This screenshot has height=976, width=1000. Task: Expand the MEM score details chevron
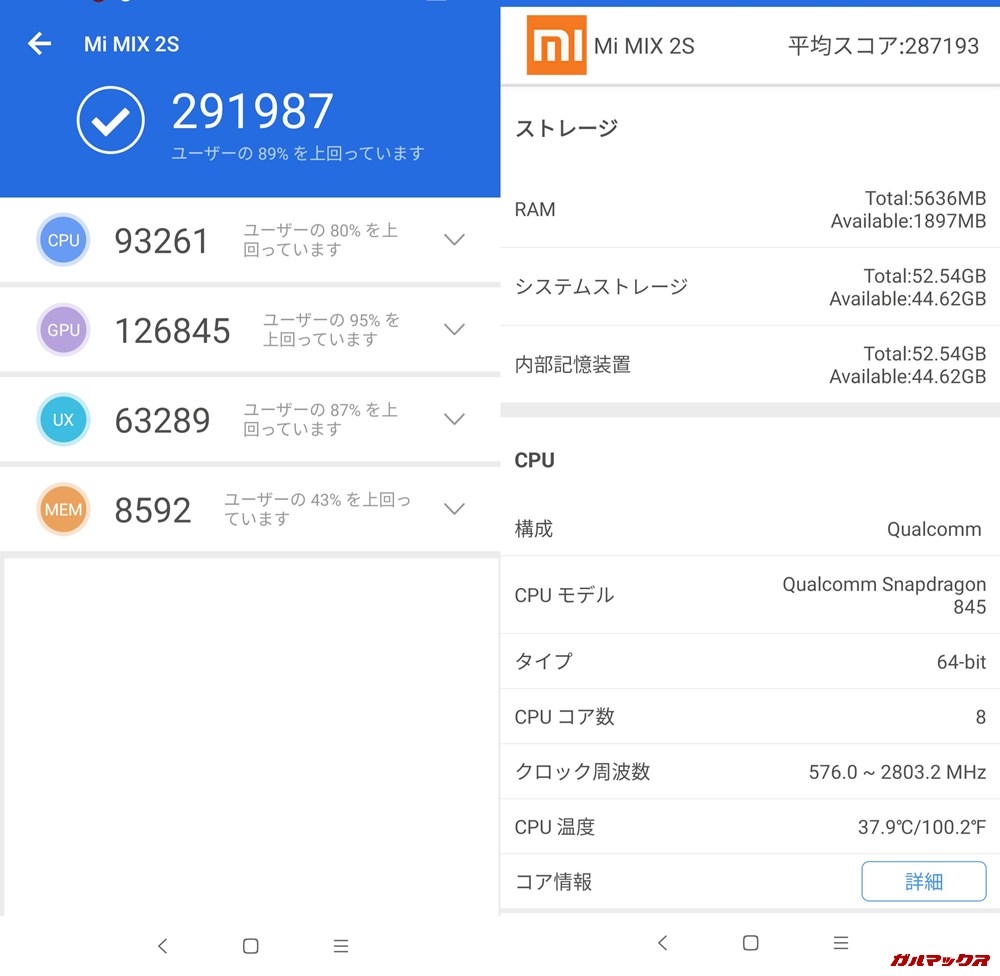(x=454, y=510)
